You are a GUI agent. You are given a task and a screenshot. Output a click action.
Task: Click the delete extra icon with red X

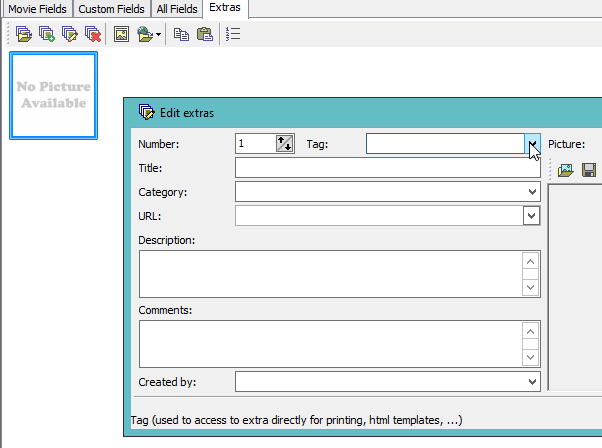click(93, 35)
